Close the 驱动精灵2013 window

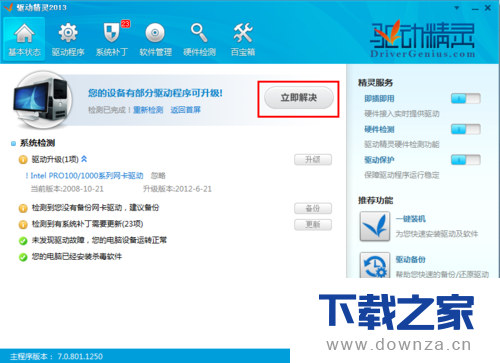pos(488,8)
